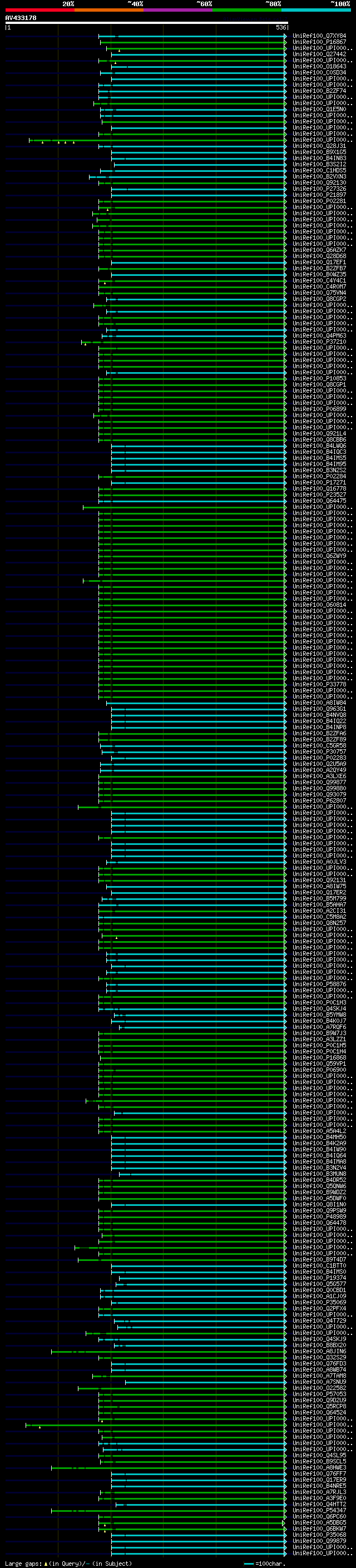Image resolution: width=356 pixels, height=1568 pixels.
Task: Click the purple ~60% legend segment
Action: [x=179, y=10]
